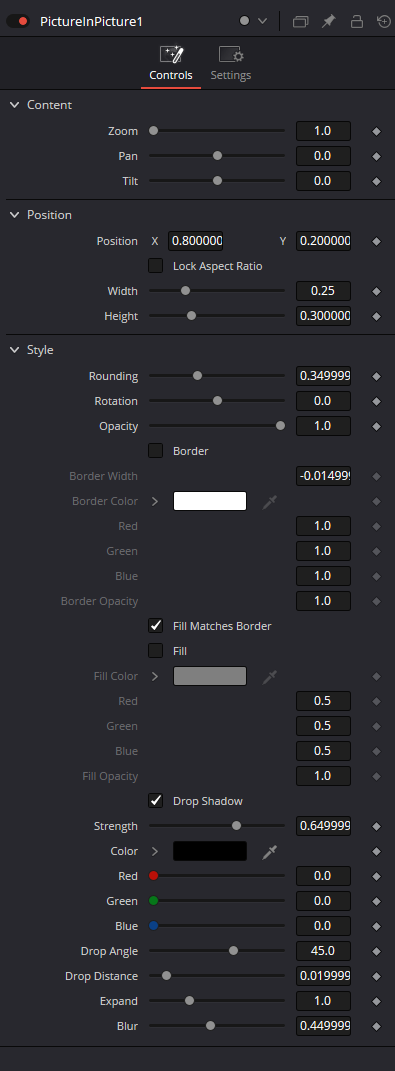Reset the node with the reset icon

384,21
